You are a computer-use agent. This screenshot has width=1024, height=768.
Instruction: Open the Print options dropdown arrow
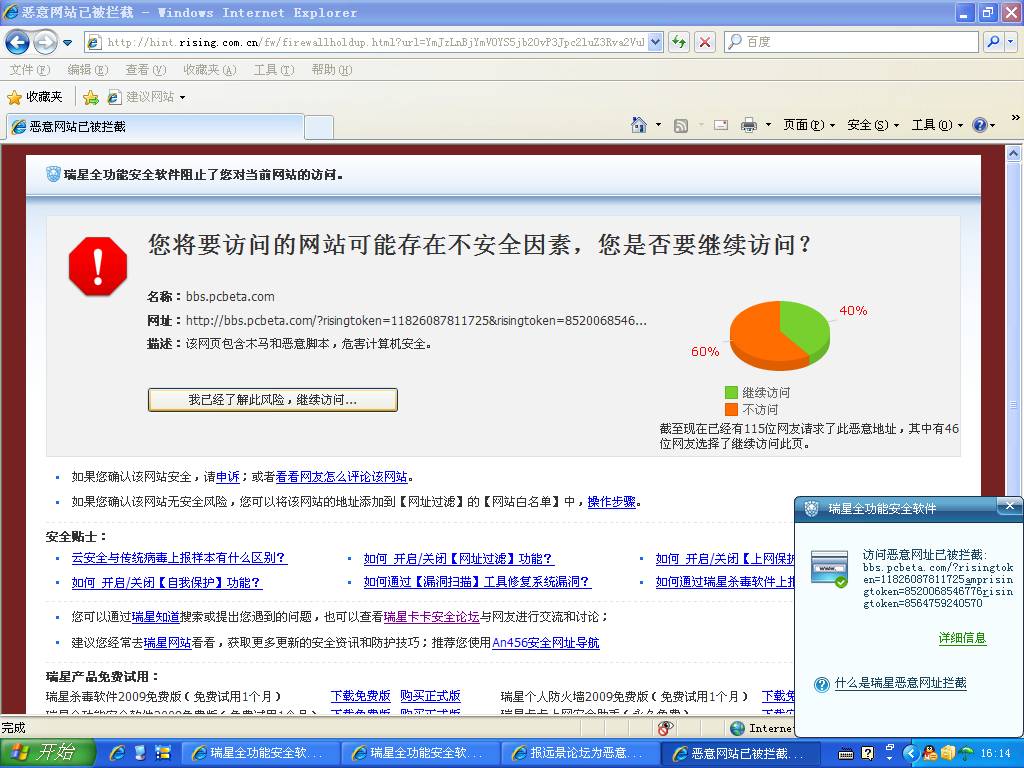[768, 125]
